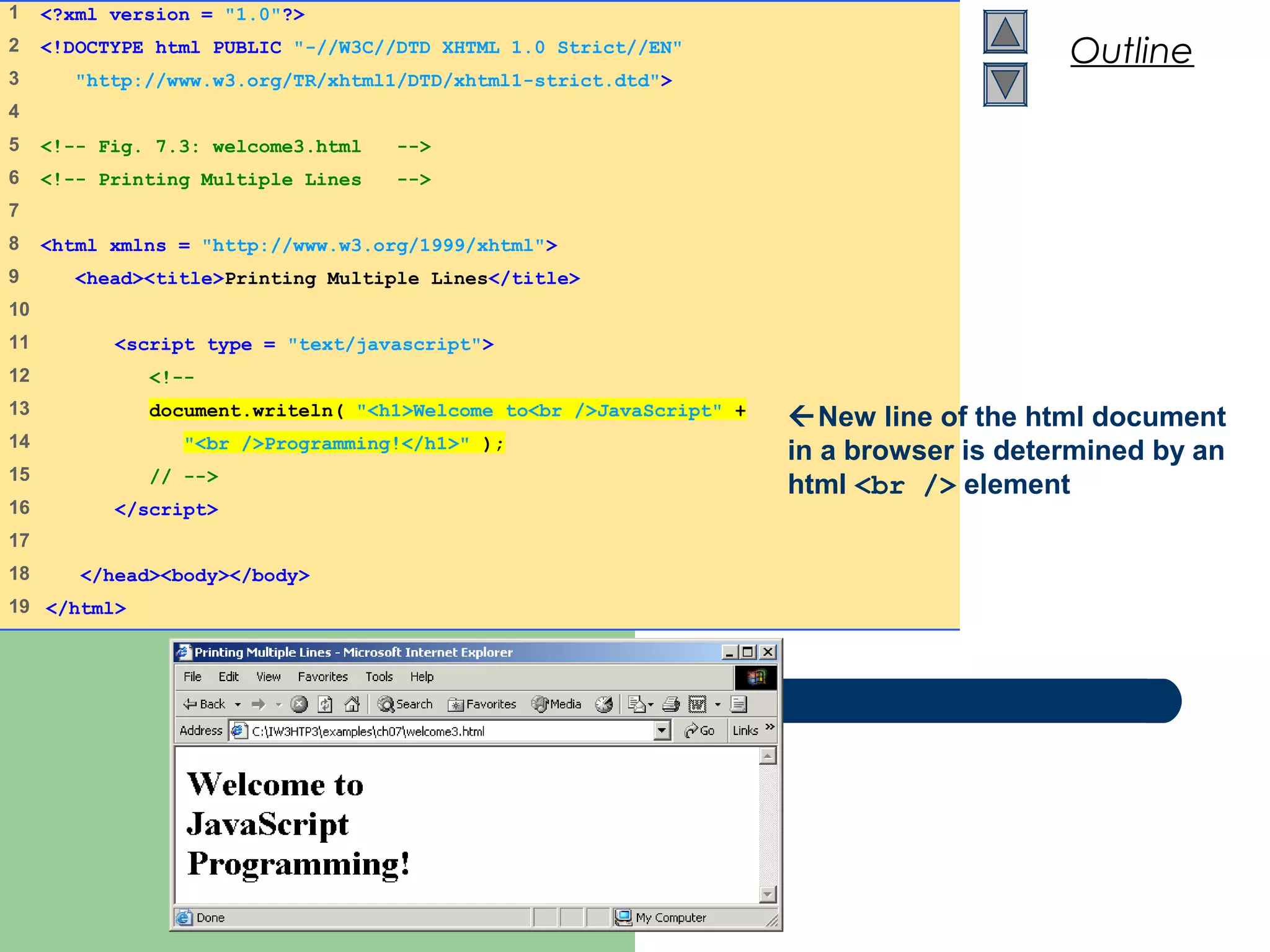1270x952 pixels.
Task: Click the Back toolbar button
Action: [x=204, y=704]
